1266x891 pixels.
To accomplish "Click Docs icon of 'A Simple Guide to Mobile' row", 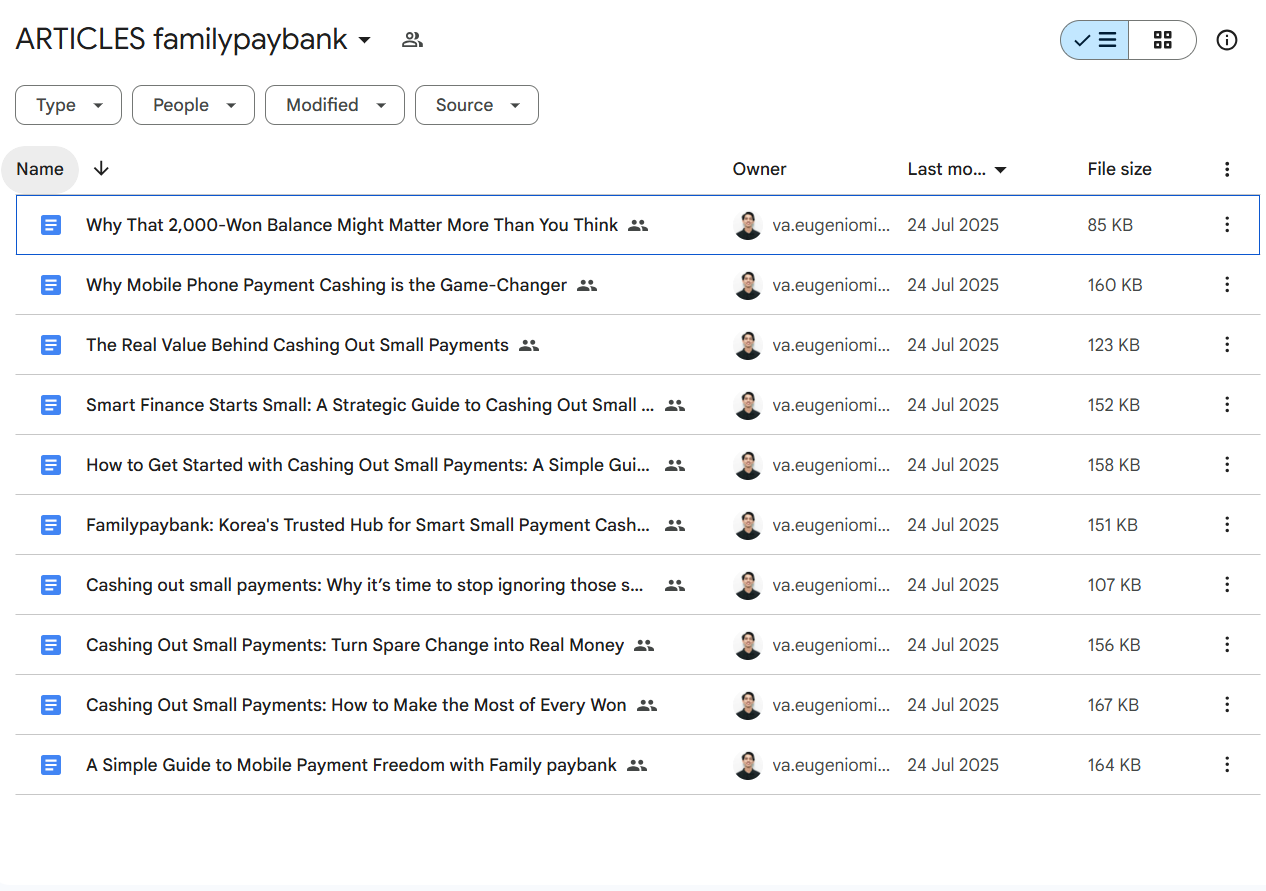I will pos(51,765).
